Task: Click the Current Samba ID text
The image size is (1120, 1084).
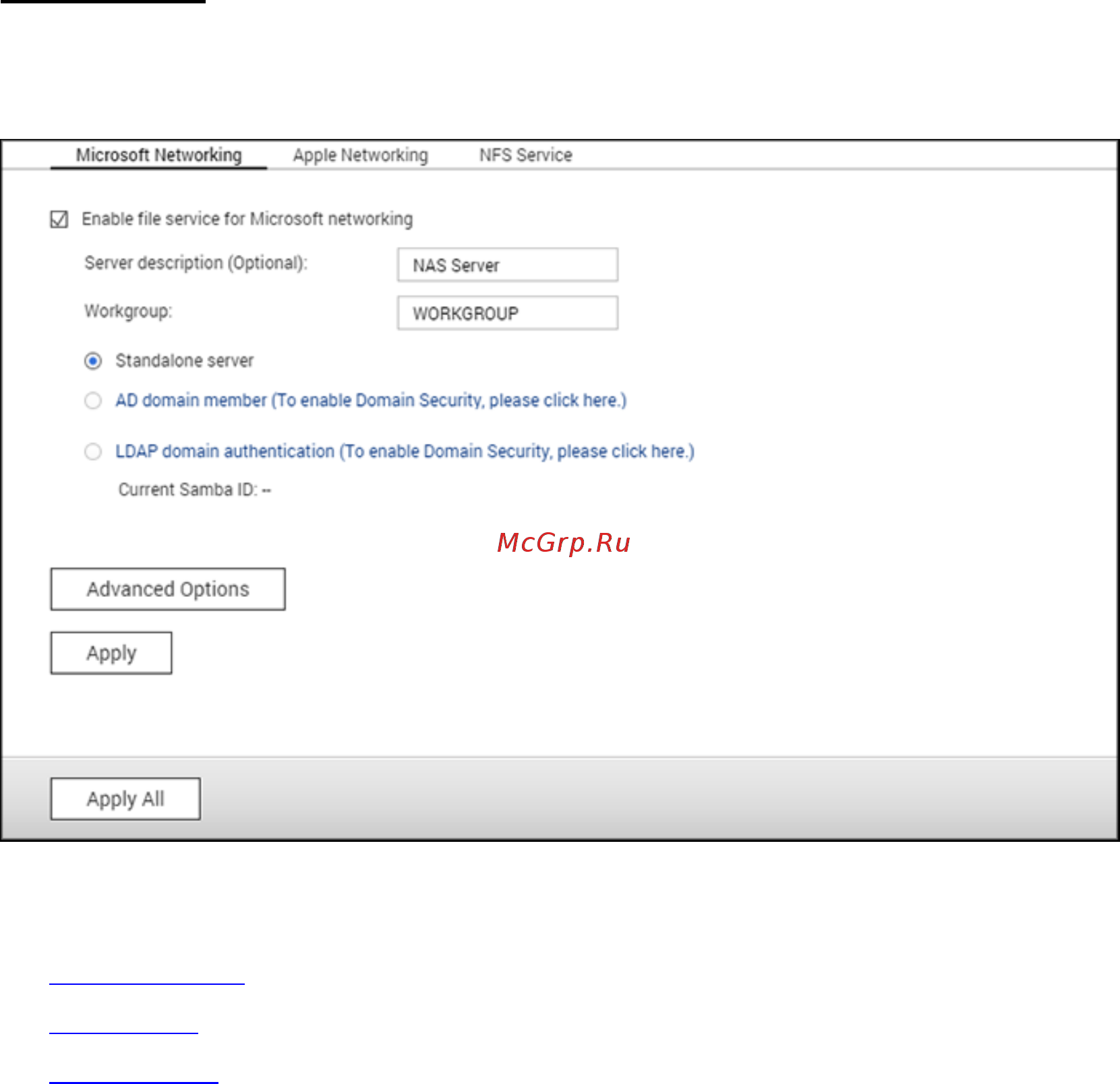Action: pyautogui.click(x=195, y=490)
